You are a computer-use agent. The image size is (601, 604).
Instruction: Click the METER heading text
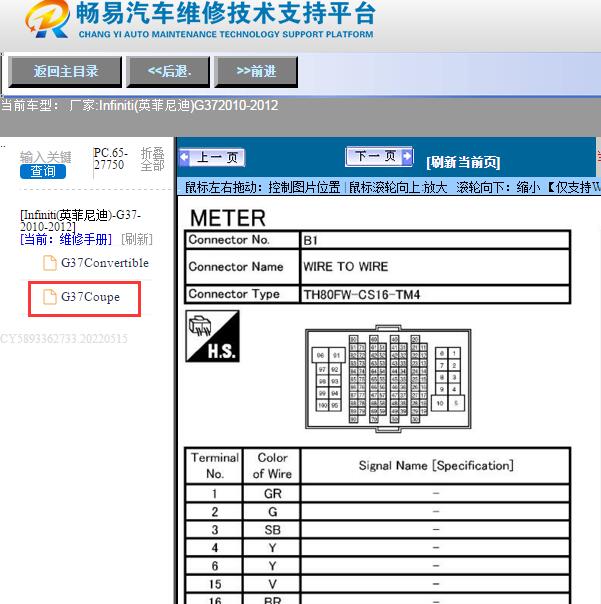[x=228, y=218]
